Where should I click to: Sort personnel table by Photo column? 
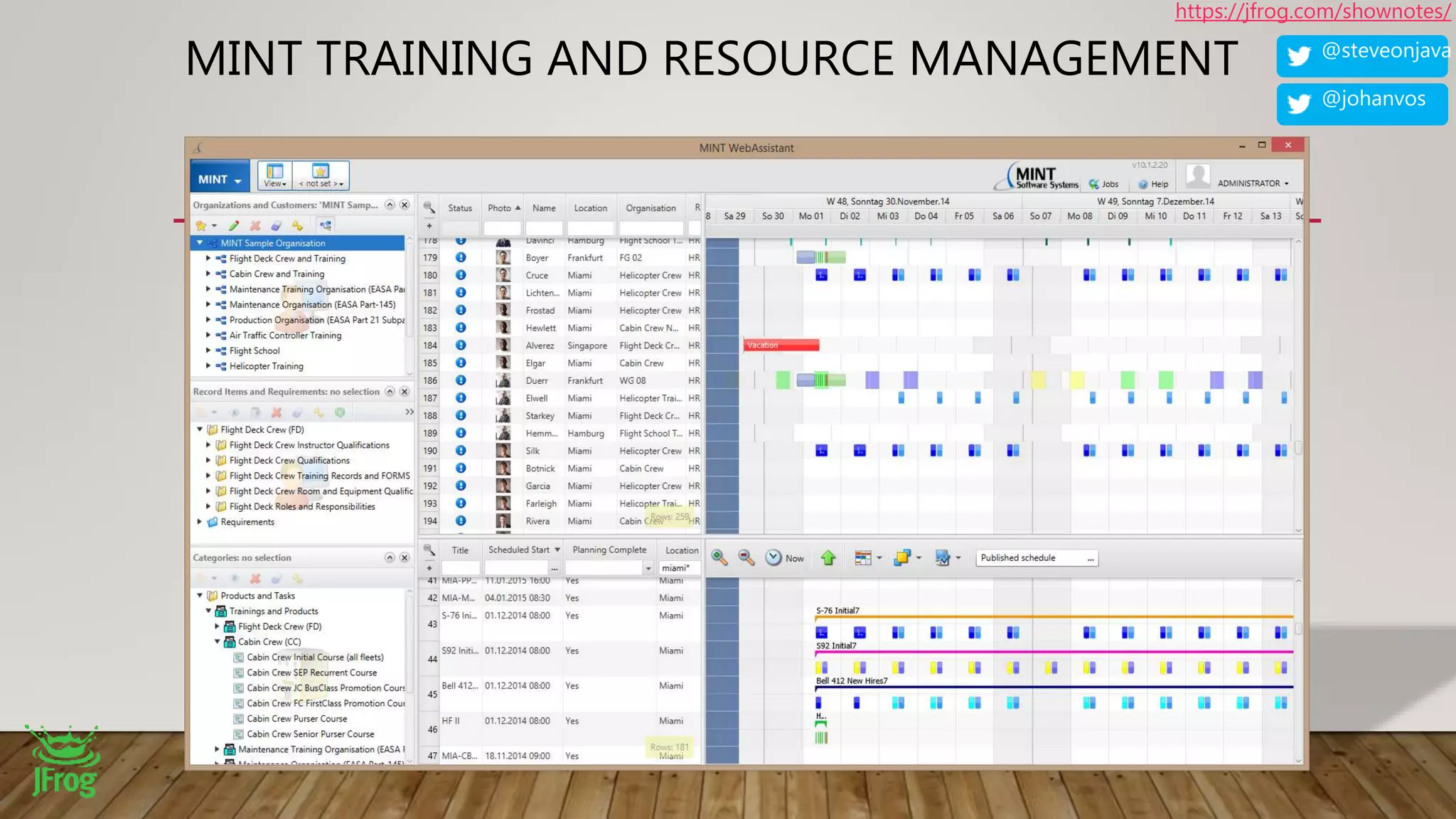[503, 208]
